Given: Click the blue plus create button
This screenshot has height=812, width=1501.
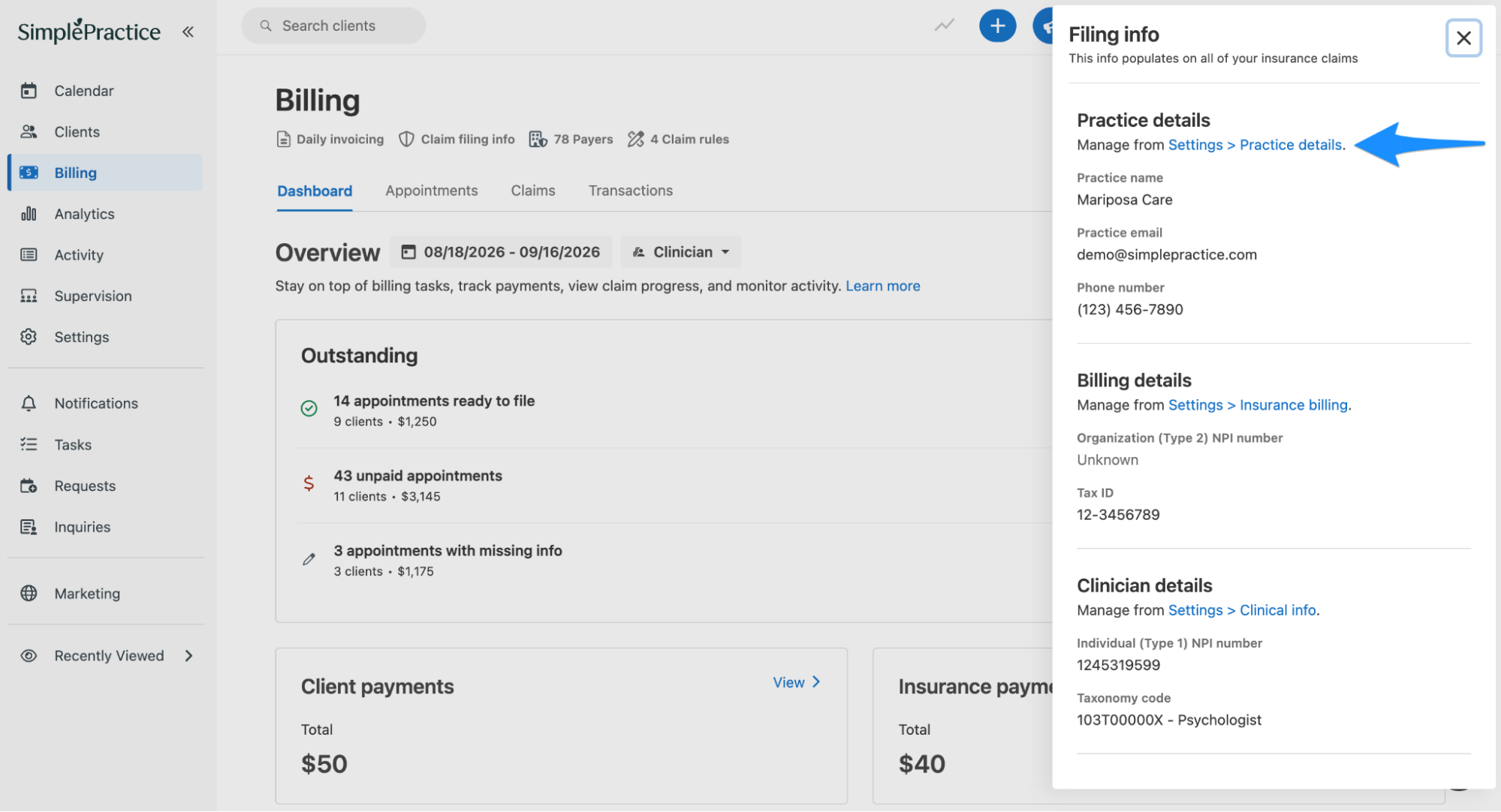Looking at the screenshot, I should [997, 26].
